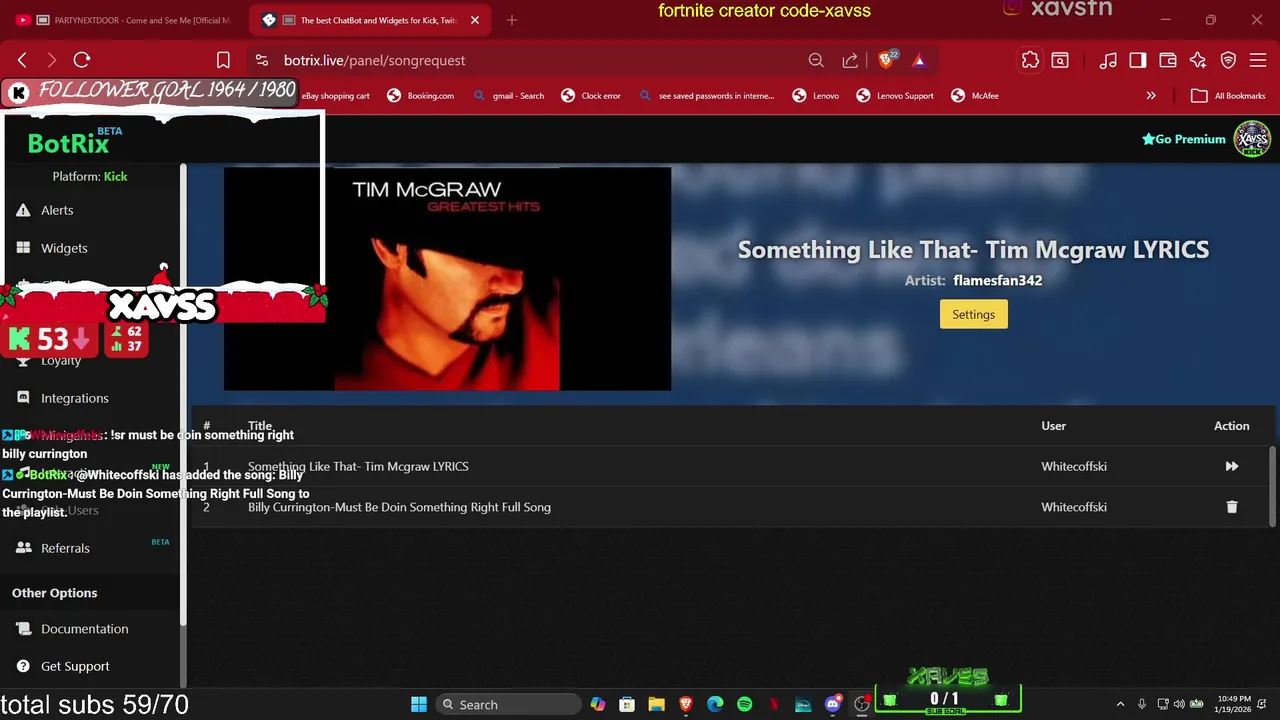Viewport: 1280px width, 720px height.
Task: Delete the Billy Currington song from queue
Action: tap(1232, 507)
